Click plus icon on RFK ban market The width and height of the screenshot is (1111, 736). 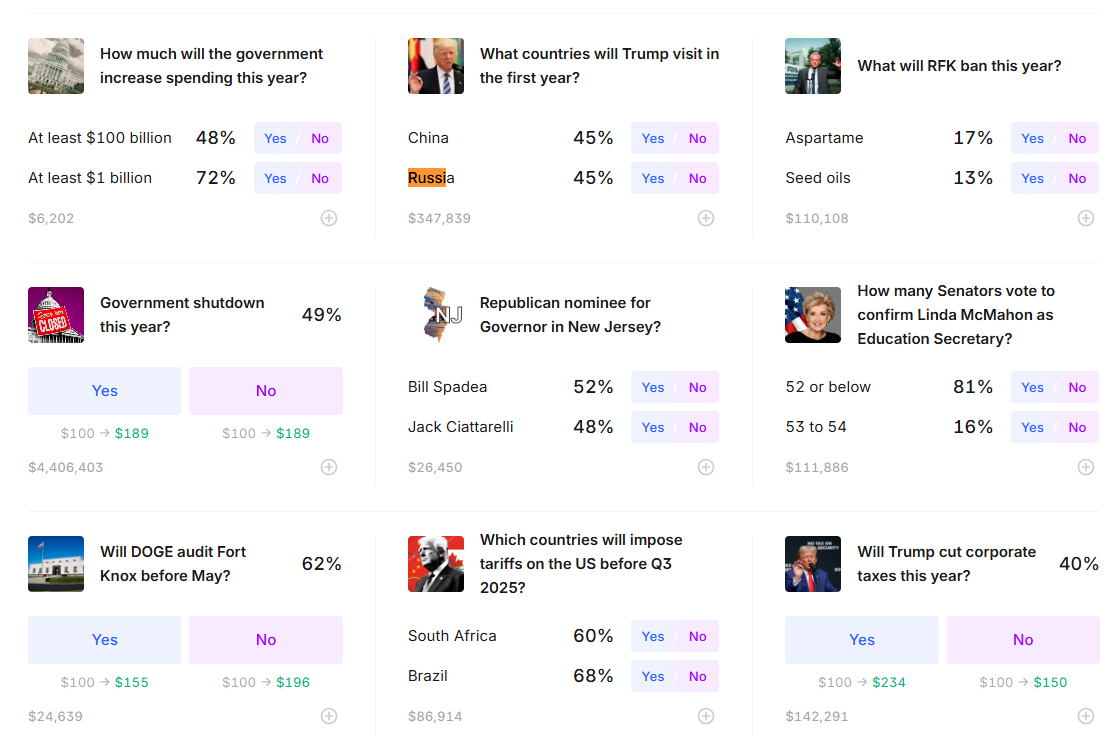(1085, 218)
